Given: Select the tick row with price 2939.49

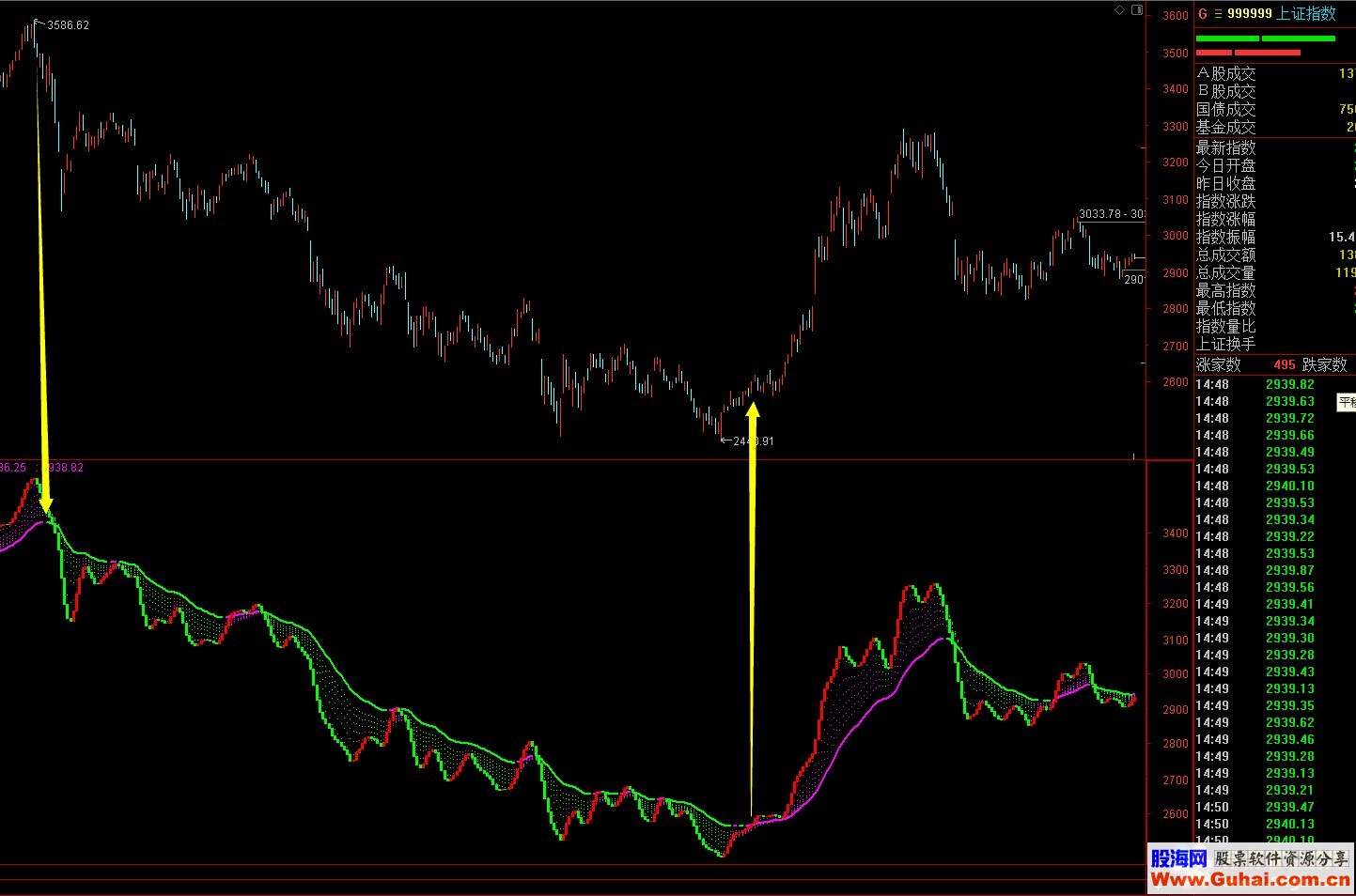Looking at the screenshot, I should coord(1275,452).
